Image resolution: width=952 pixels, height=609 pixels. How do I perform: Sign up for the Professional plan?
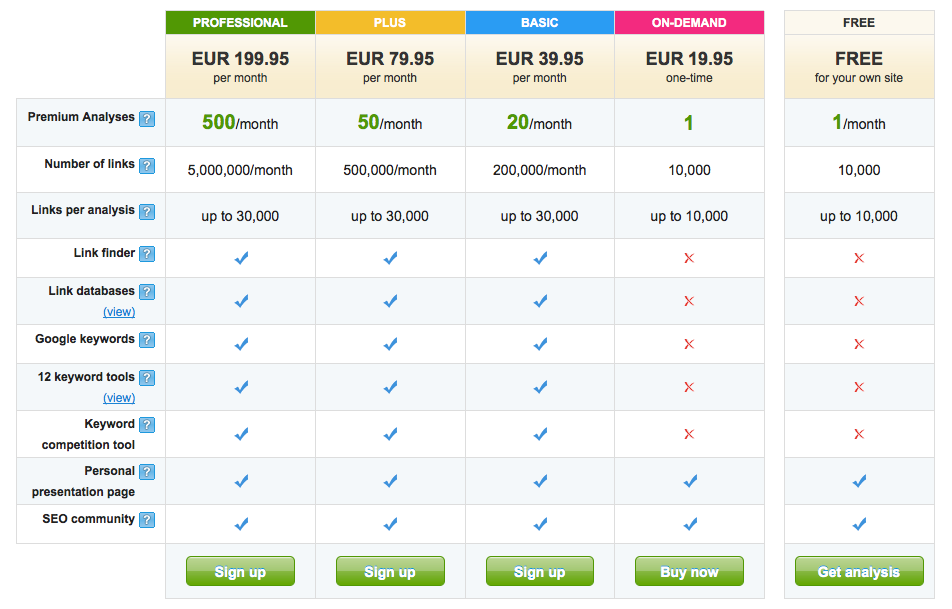[x=240, y=571]
